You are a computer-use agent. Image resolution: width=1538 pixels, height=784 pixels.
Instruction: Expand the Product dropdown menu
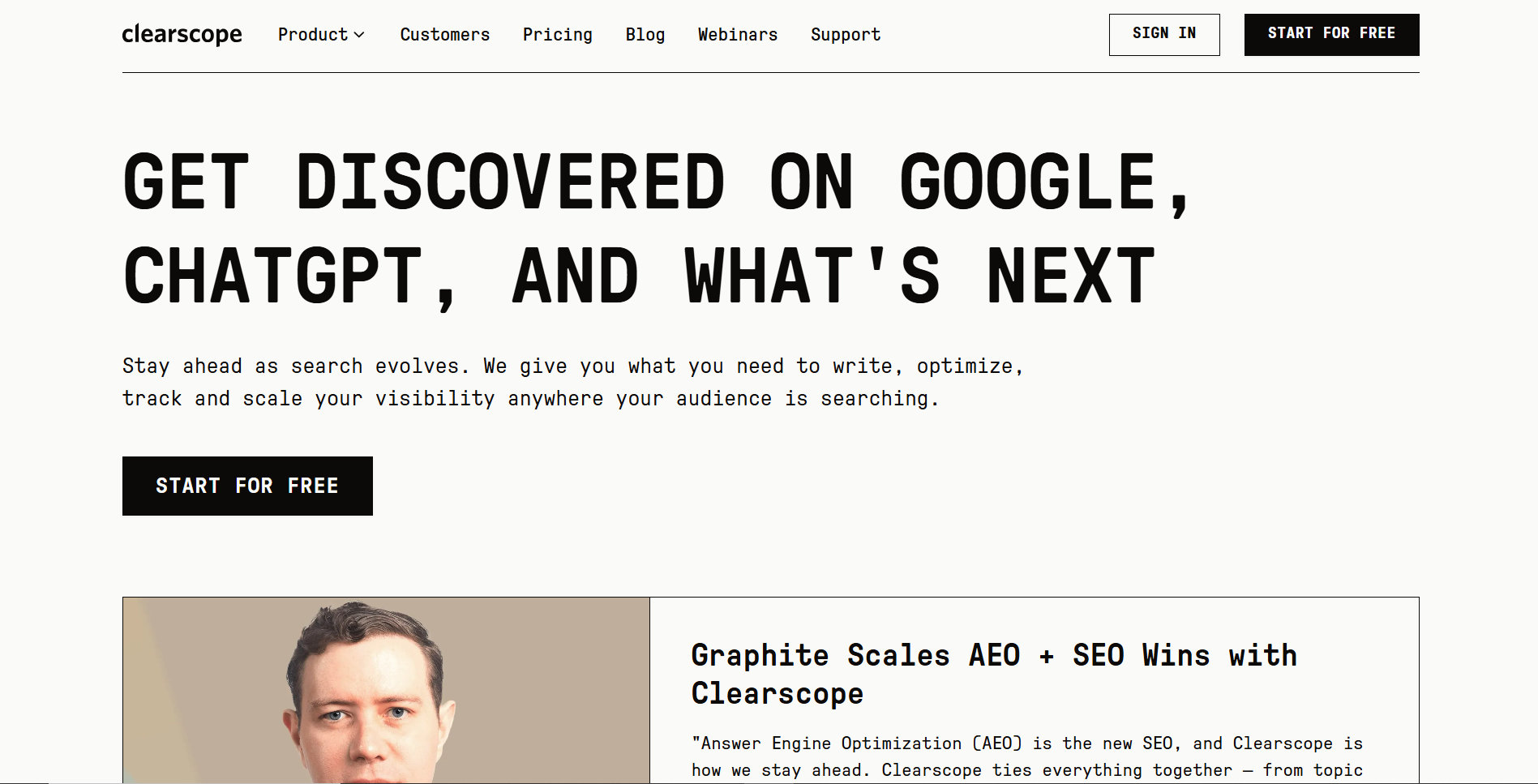(x=321, y=35)
